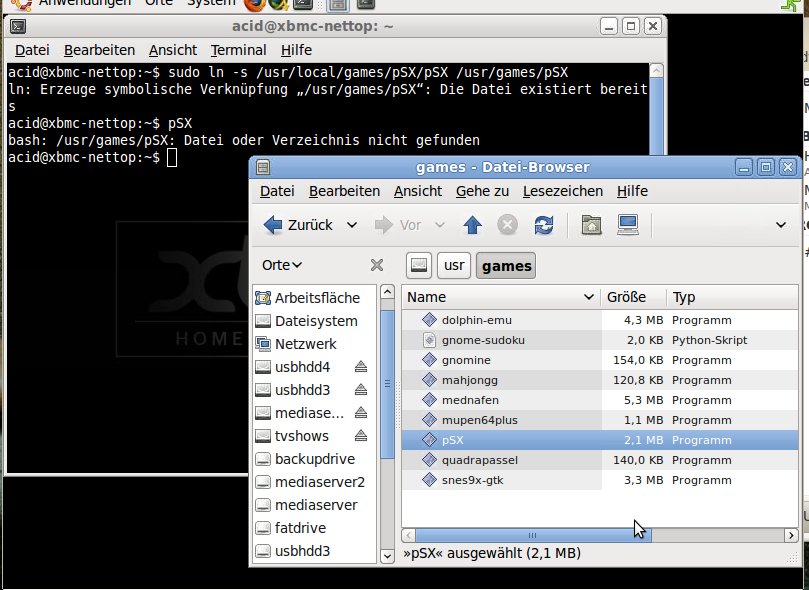The height and width of the screenshot is (590, 809).
Task: Sort by the Name column header
Action: 501,297
